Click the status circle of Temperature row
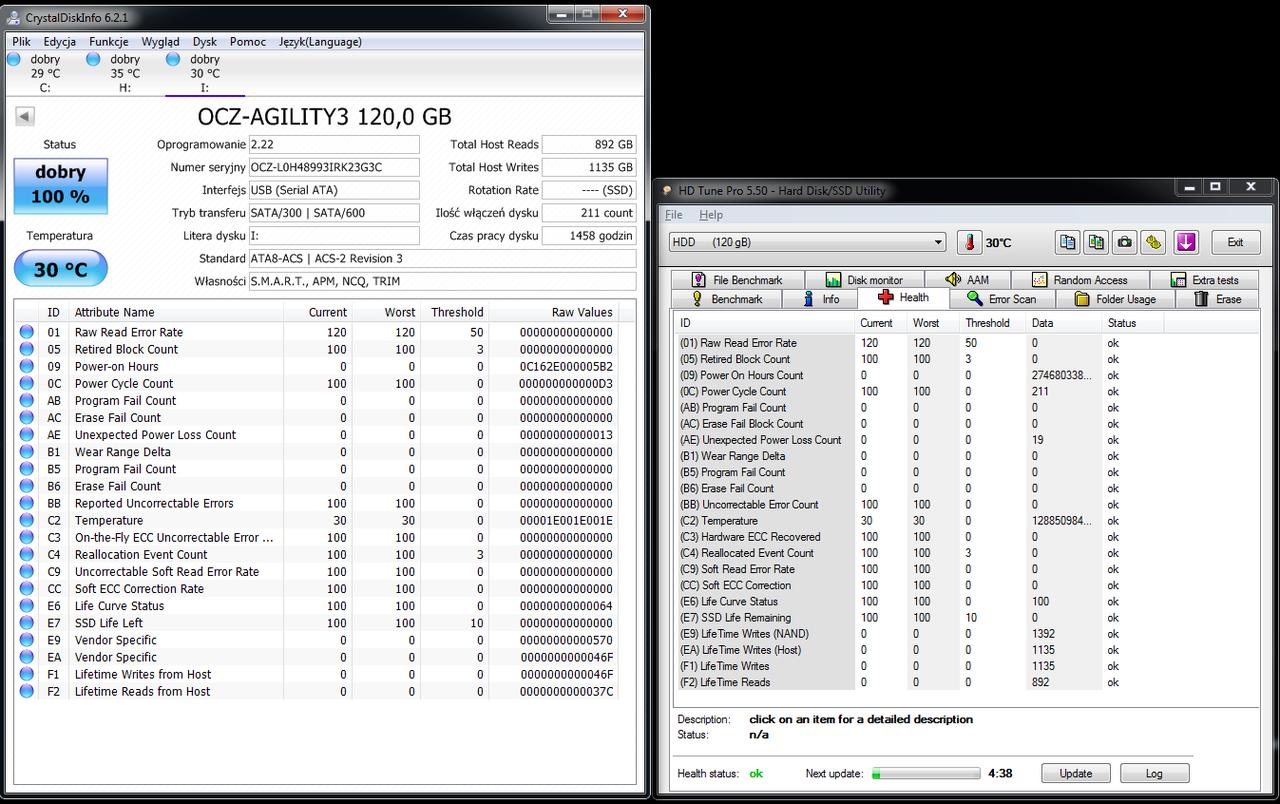The image size is (1280, 804). [27, 520]
